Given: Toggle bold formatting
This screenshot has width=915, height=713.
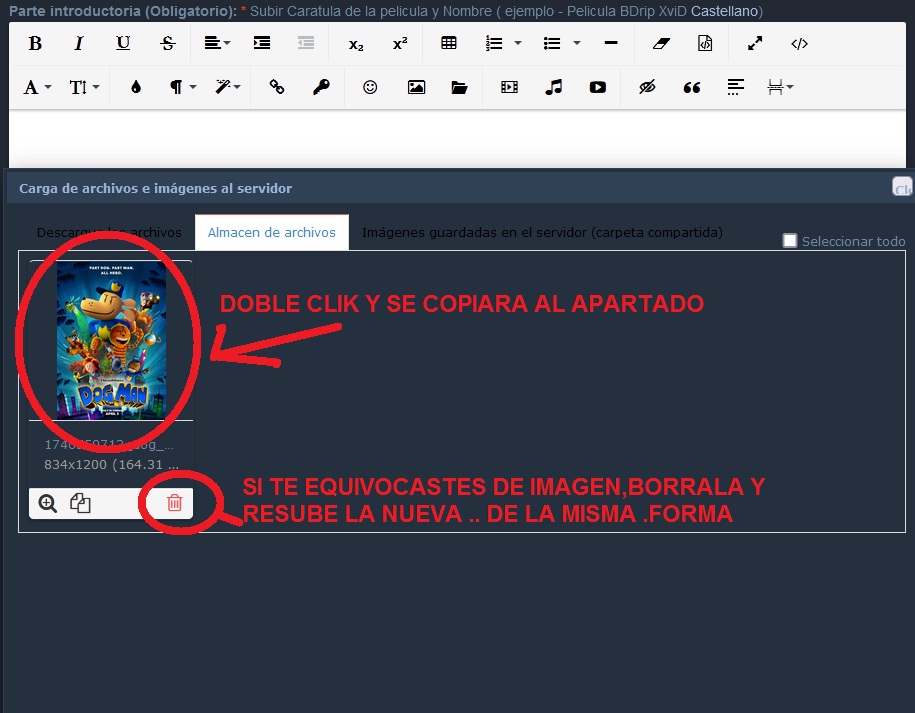Looking at the screenshot, I should [x=35, y=43].
